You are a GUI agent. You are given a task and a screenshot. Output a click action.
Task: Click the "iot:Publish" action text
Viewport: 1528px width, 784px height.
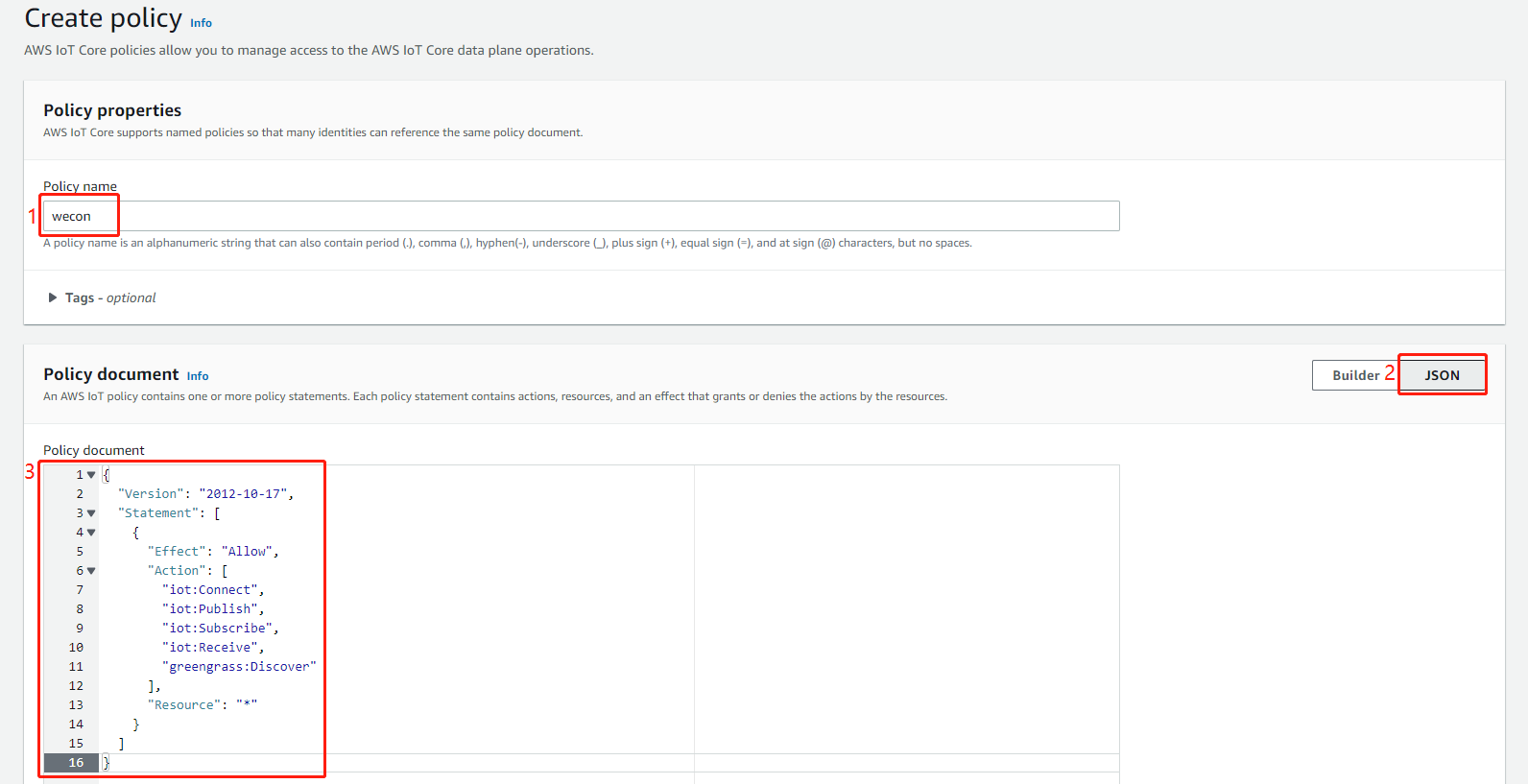[x=211, y=609]
